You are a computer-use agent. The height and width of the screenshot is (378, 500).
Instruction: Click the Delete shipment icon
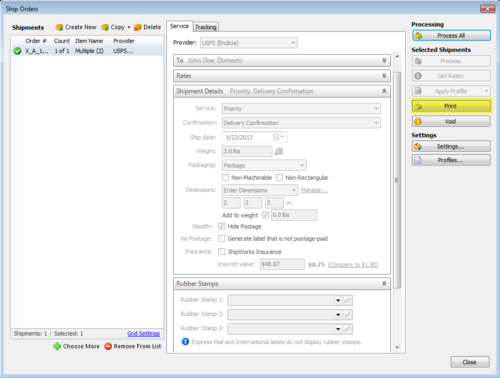coord(138,27)
